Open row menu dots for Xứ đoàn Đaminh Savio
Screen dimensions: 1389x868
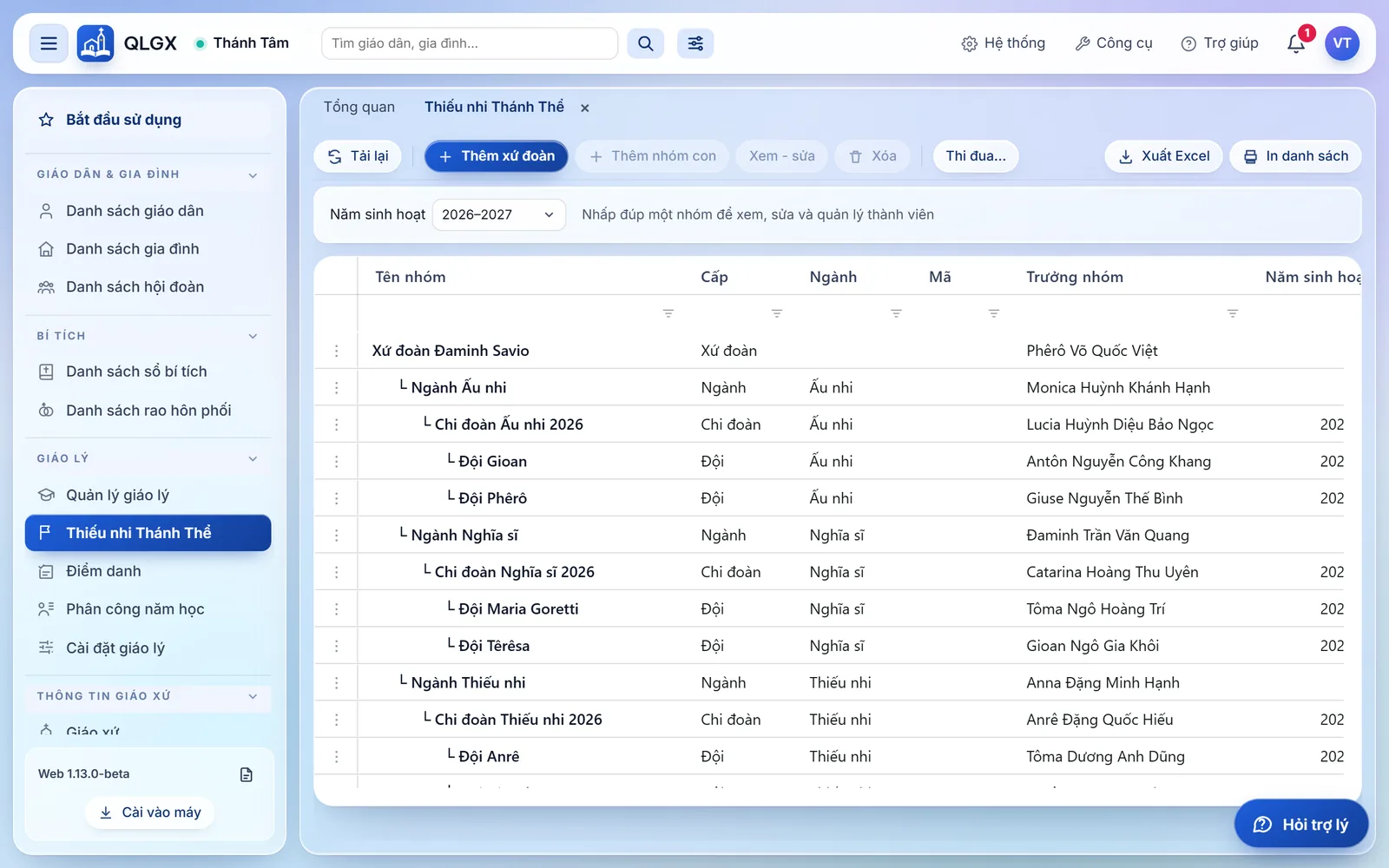coord(337,351)
